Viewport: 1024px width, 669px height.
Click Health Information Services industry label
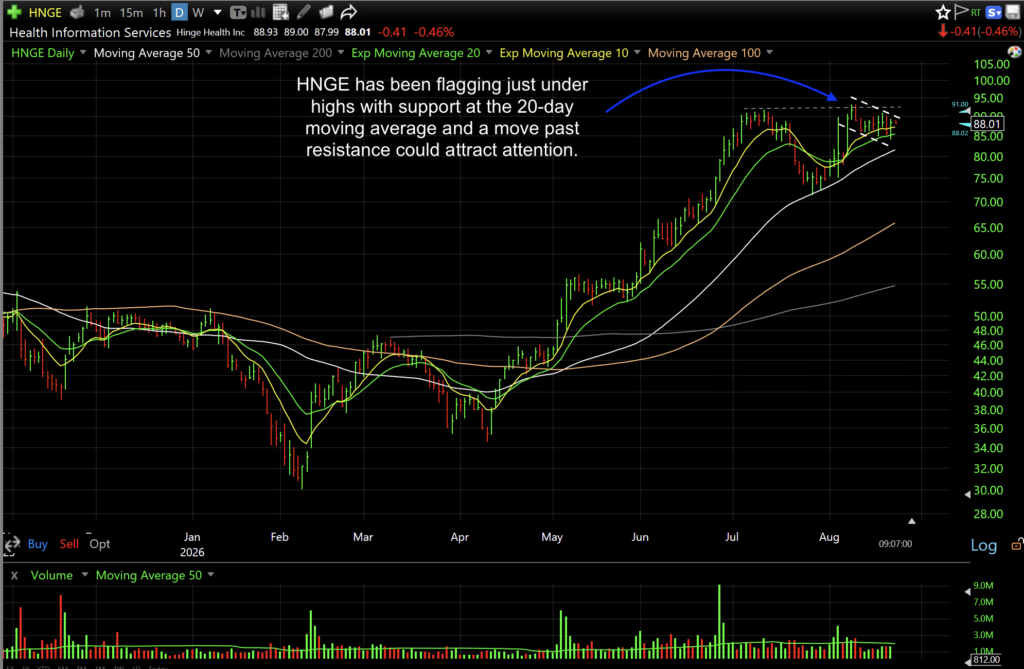[90, 33]
